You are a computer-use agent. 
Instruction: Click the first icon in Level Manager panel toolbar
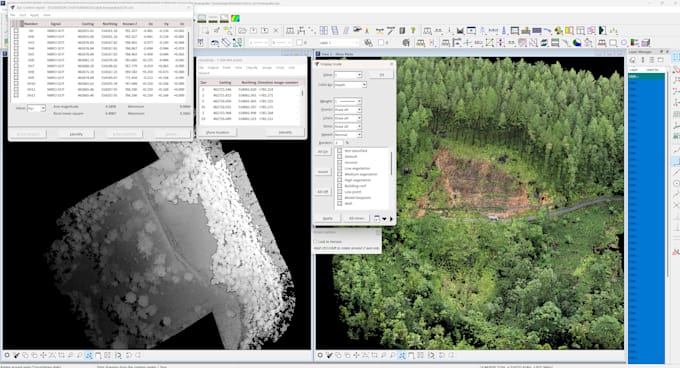click(633, 60)
